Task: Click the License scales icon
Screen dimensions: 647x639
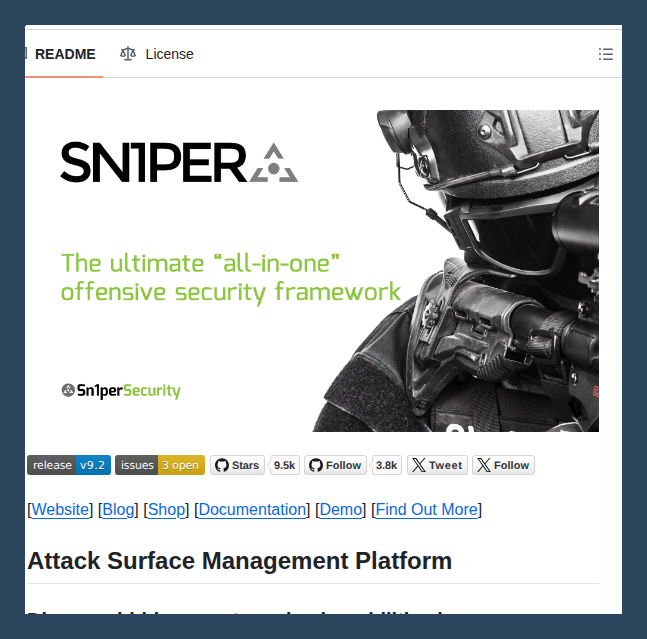Action: coord(128,54)
